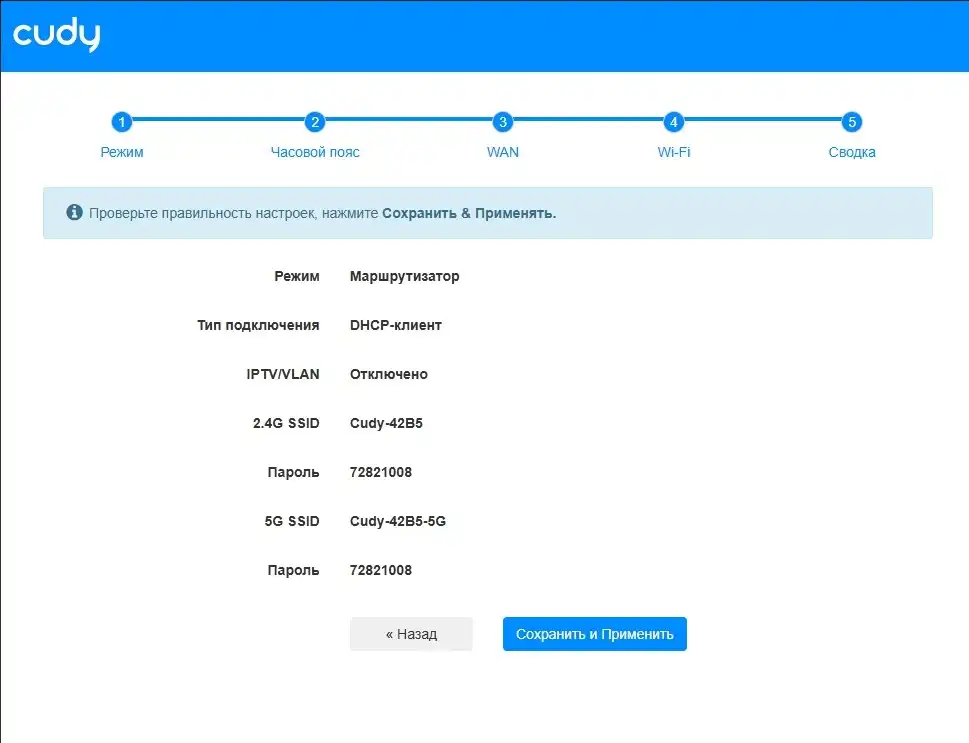Viewport: 969px width, 743px height.
Task: Select step 1 circle in the wizard
Action: (x=121, y=122)
